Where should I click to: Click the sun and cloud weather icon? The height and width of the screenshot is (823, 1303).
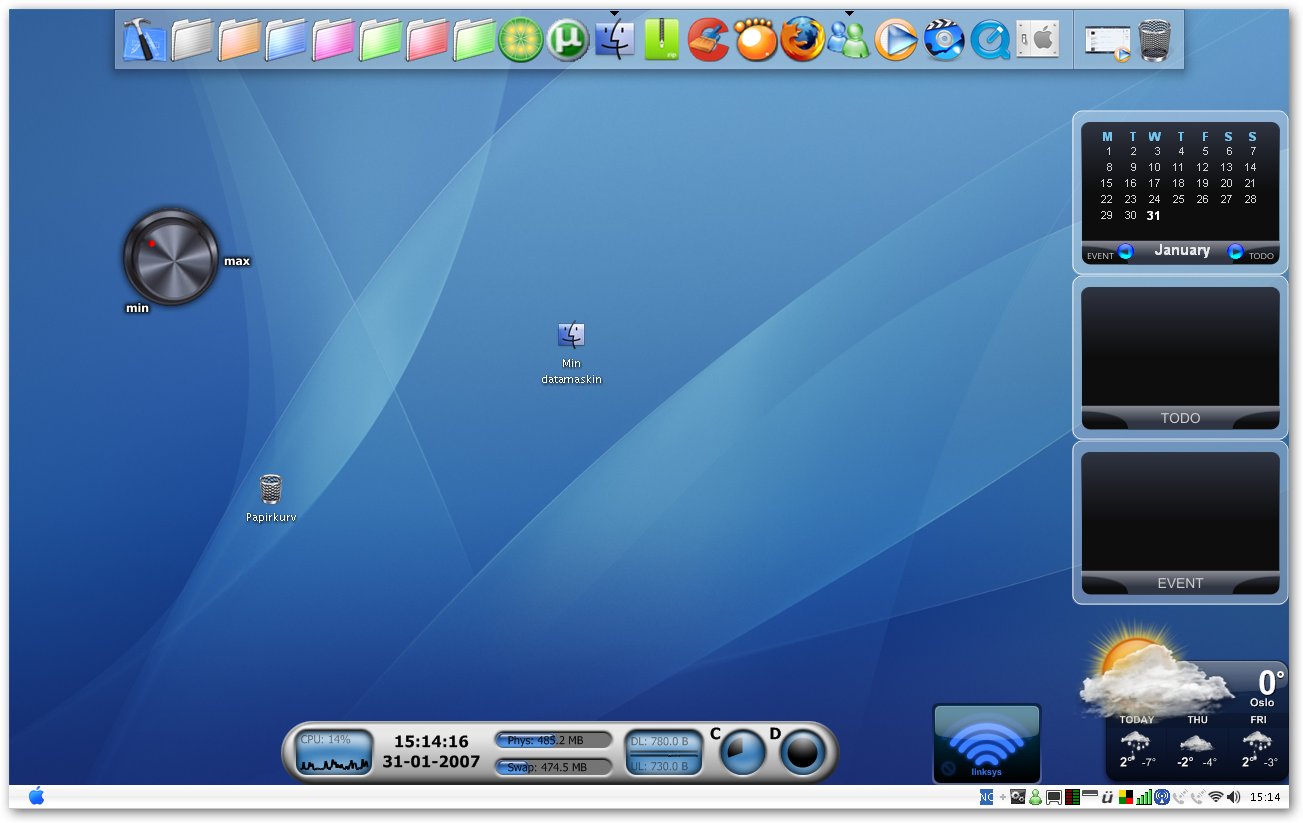coord(1155,671)
